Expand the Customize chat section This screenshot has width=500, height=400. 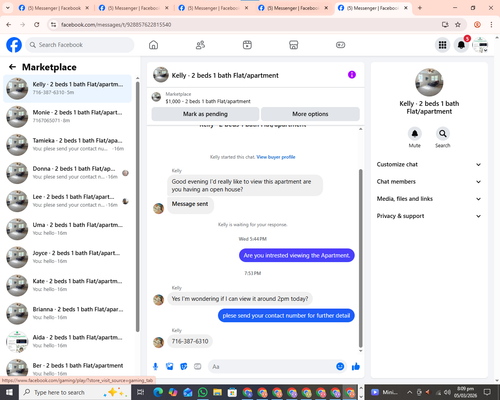pyautogui.click(x=429, y=164)
